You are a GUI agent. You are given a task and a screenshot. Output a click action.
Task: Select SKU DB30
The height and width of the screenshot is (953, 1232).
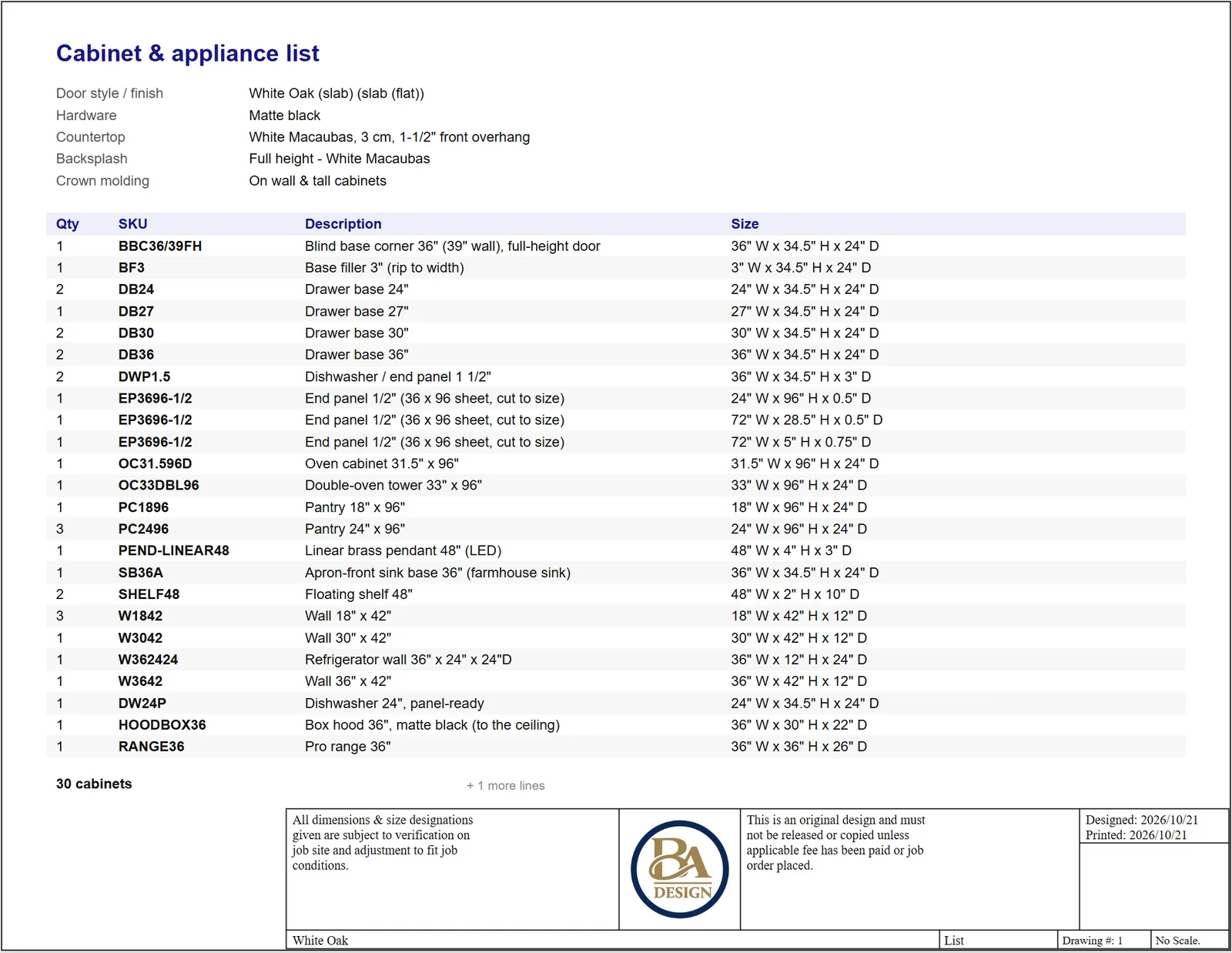(136, 333)
